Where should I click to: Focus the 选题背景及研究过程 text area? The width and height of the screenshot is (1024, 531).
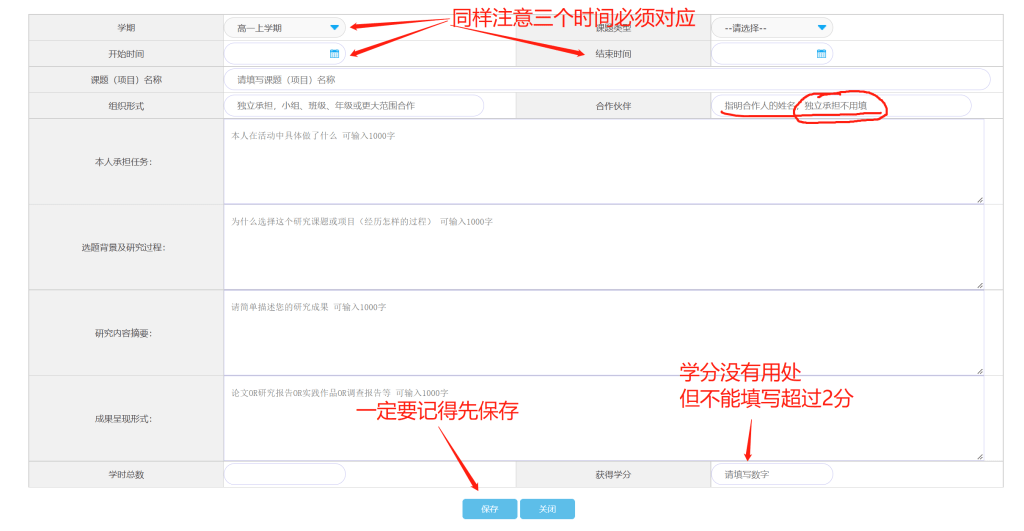[x=602, y=248]
